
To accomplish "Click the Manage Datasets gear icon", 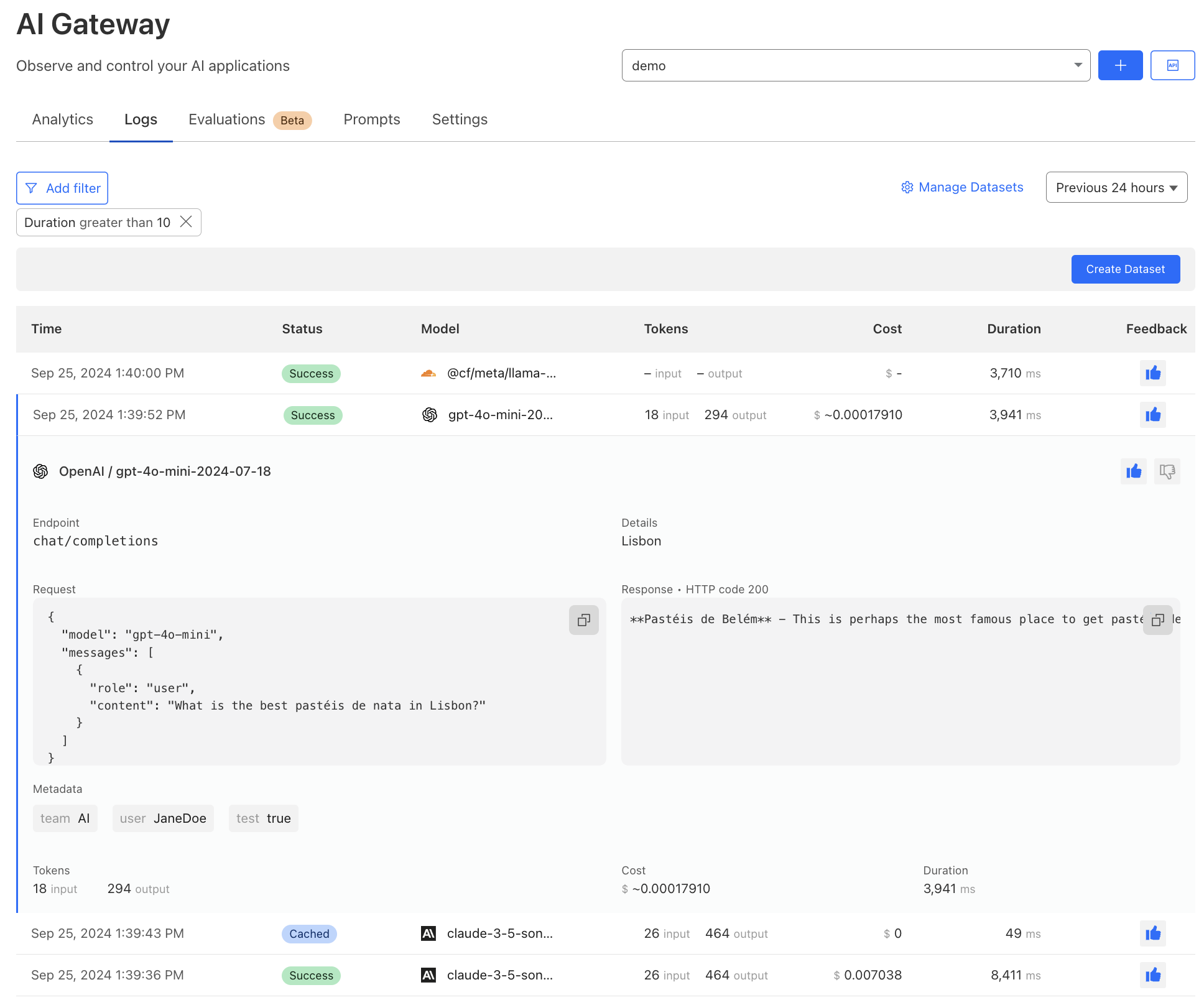I will click(x=907, y=187).
